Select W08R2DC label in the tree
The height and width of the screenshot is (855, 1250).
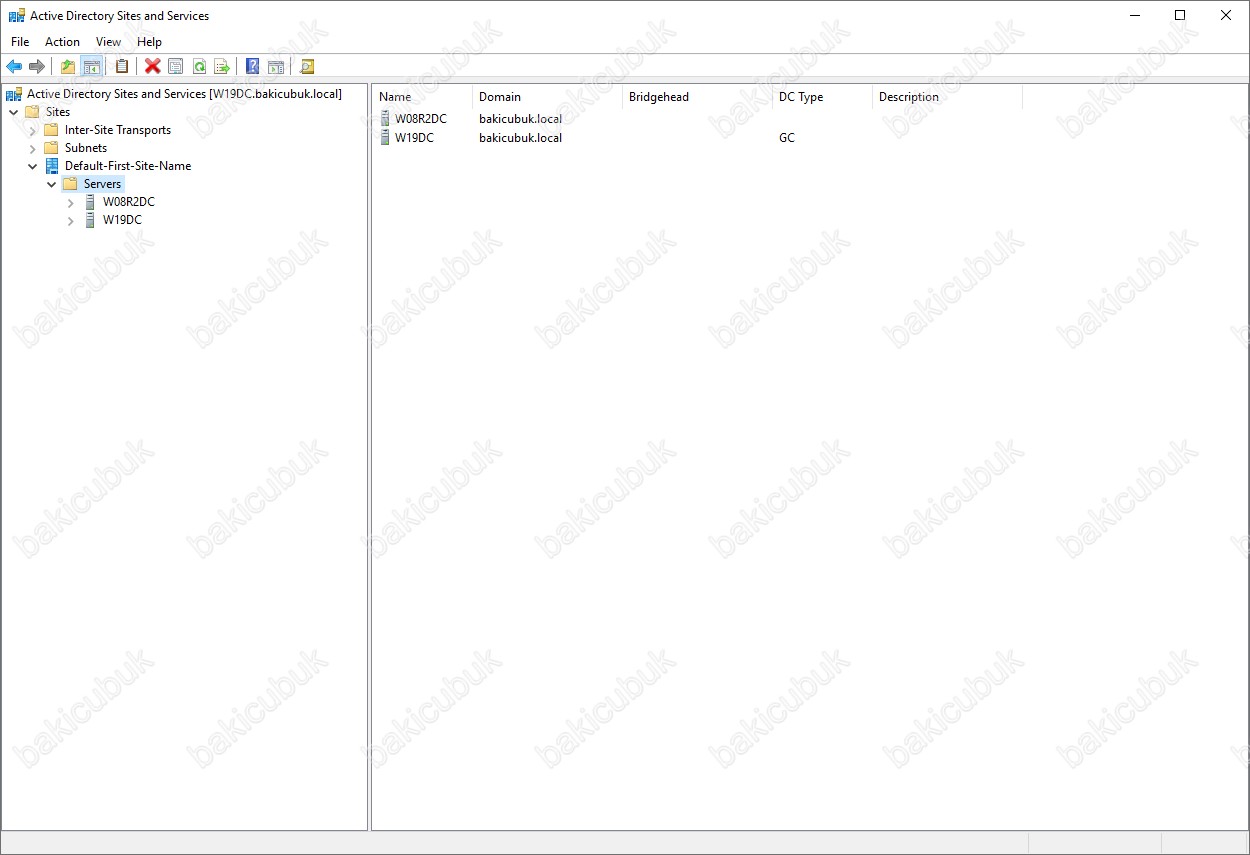click(x=129, y=202)
